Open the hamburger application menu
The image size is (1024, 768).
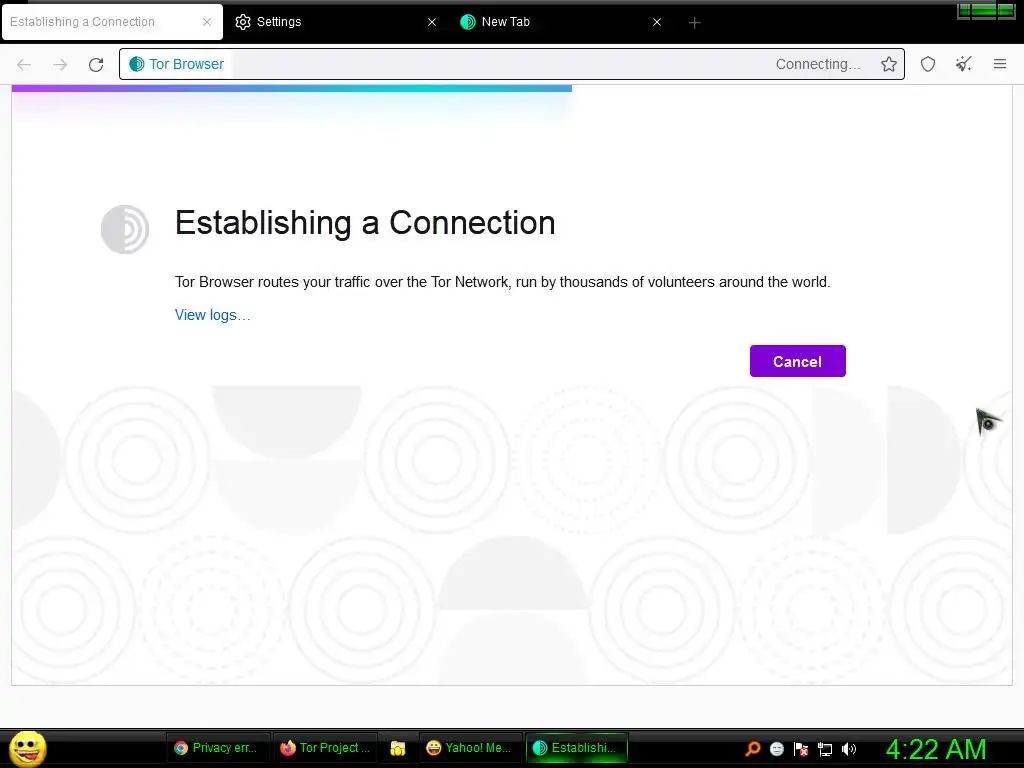coord(1000,63)
